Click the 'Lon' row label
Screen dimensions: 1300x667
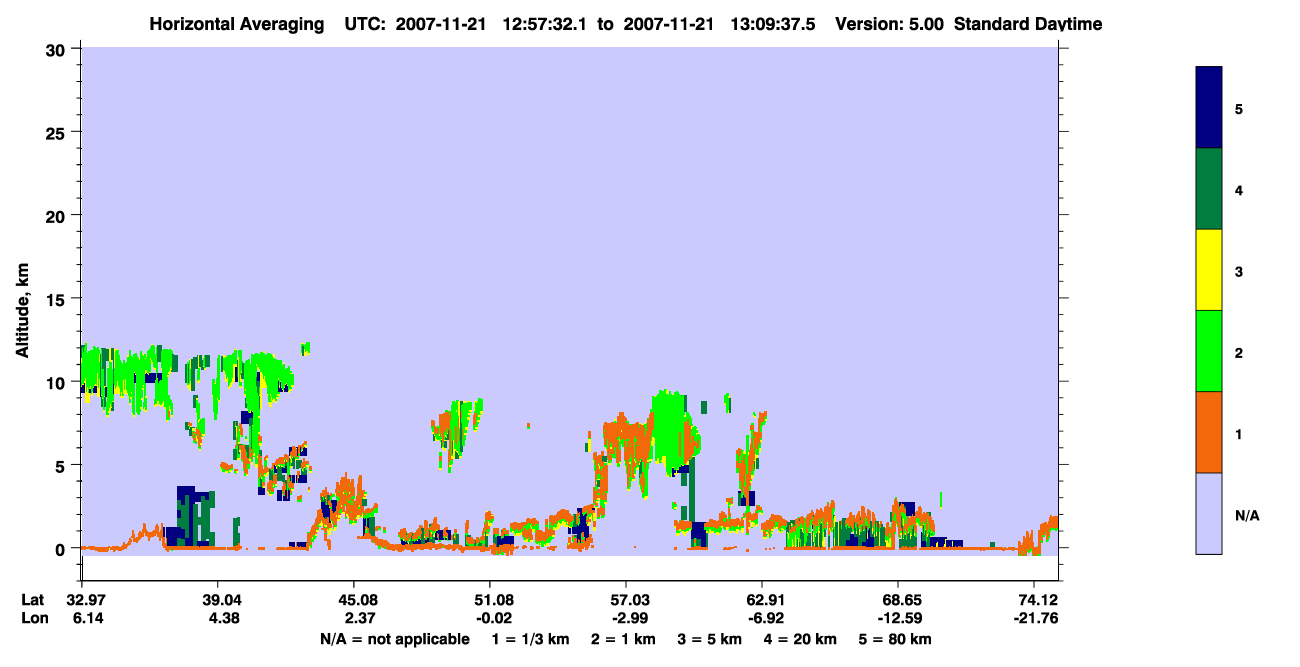point(34,618)
